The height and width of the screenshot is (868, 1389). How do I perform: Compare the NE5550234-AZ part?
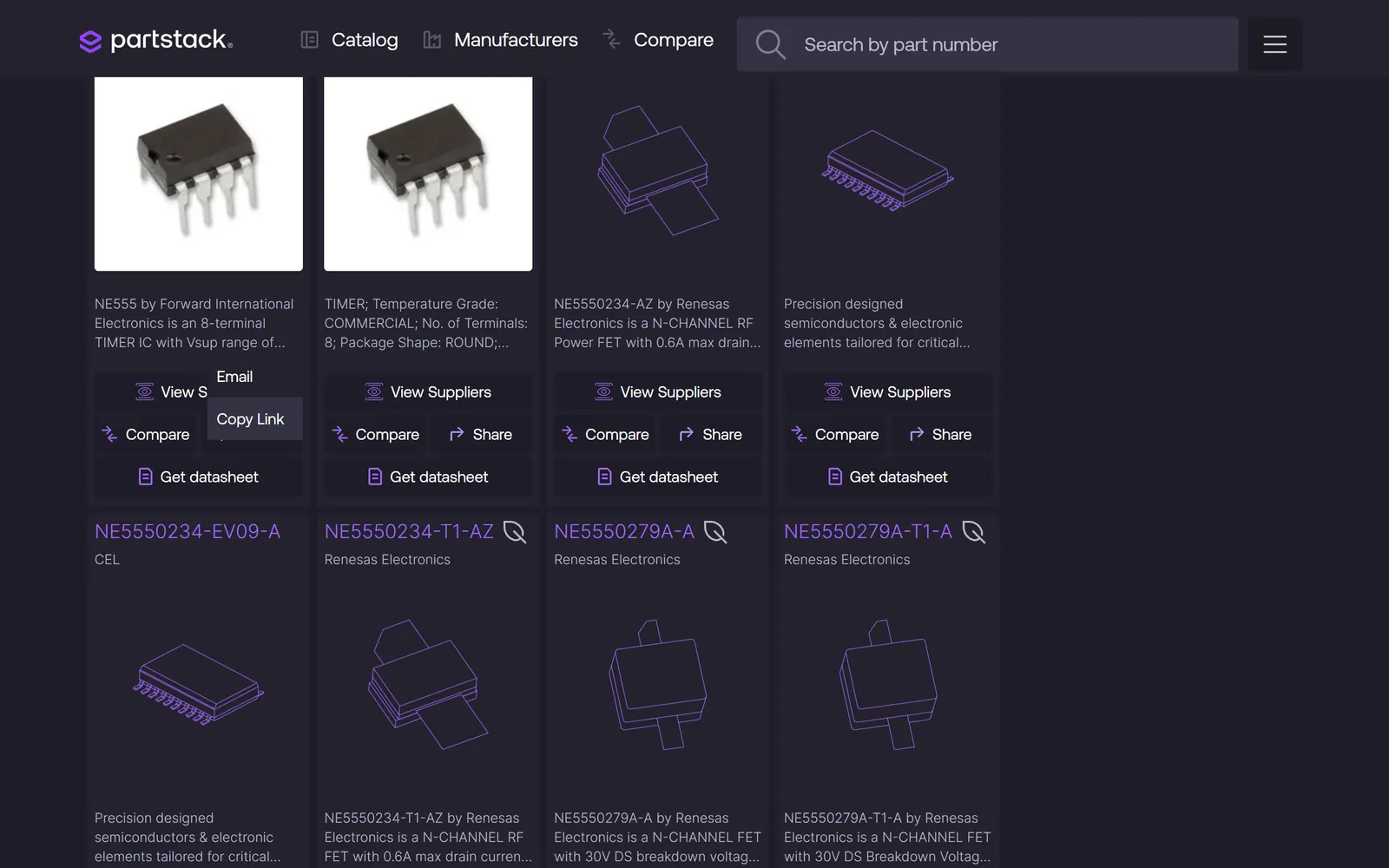click(606, 435)
